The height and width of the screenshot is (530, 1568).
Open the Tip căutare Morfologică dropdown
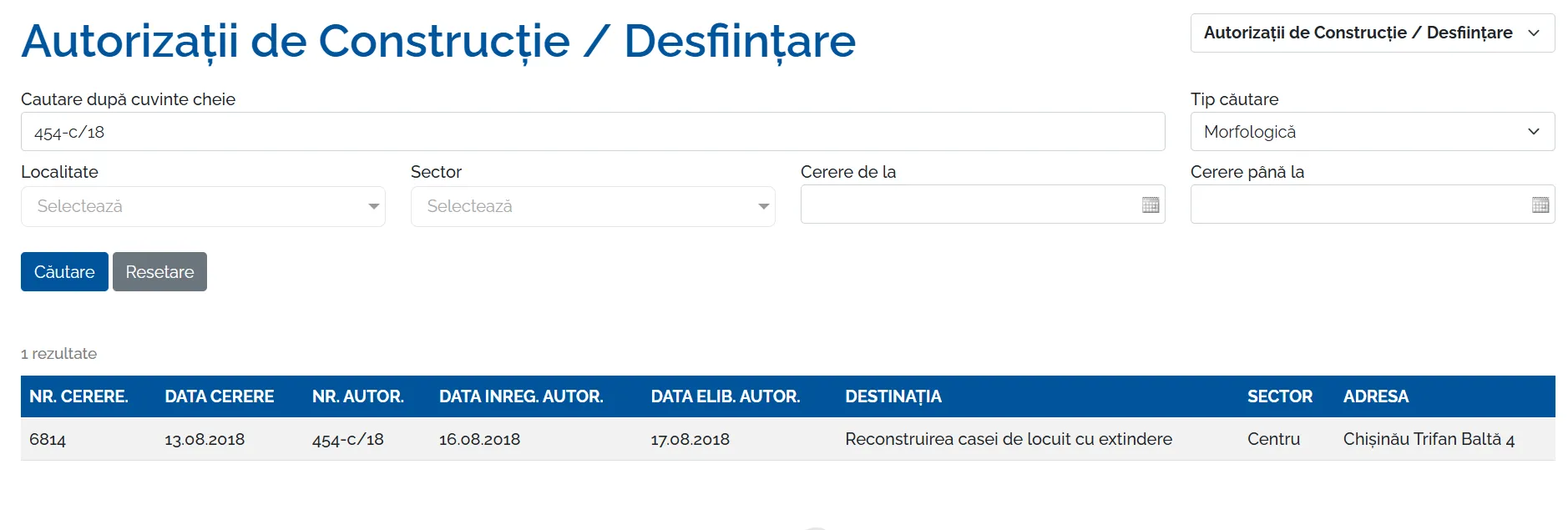(1372, 132)
